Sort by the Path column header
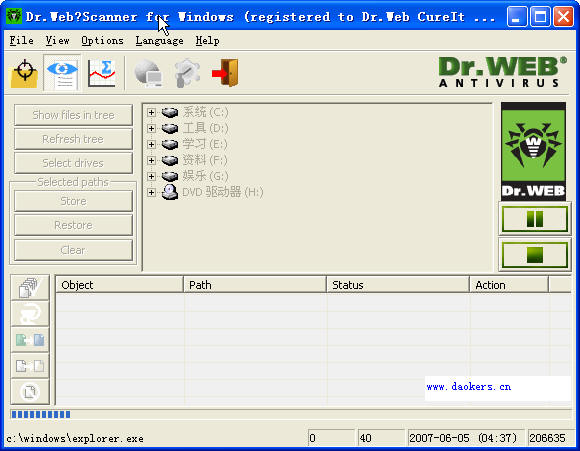Screen dimensions: 580x451 [x=255, y=285]
